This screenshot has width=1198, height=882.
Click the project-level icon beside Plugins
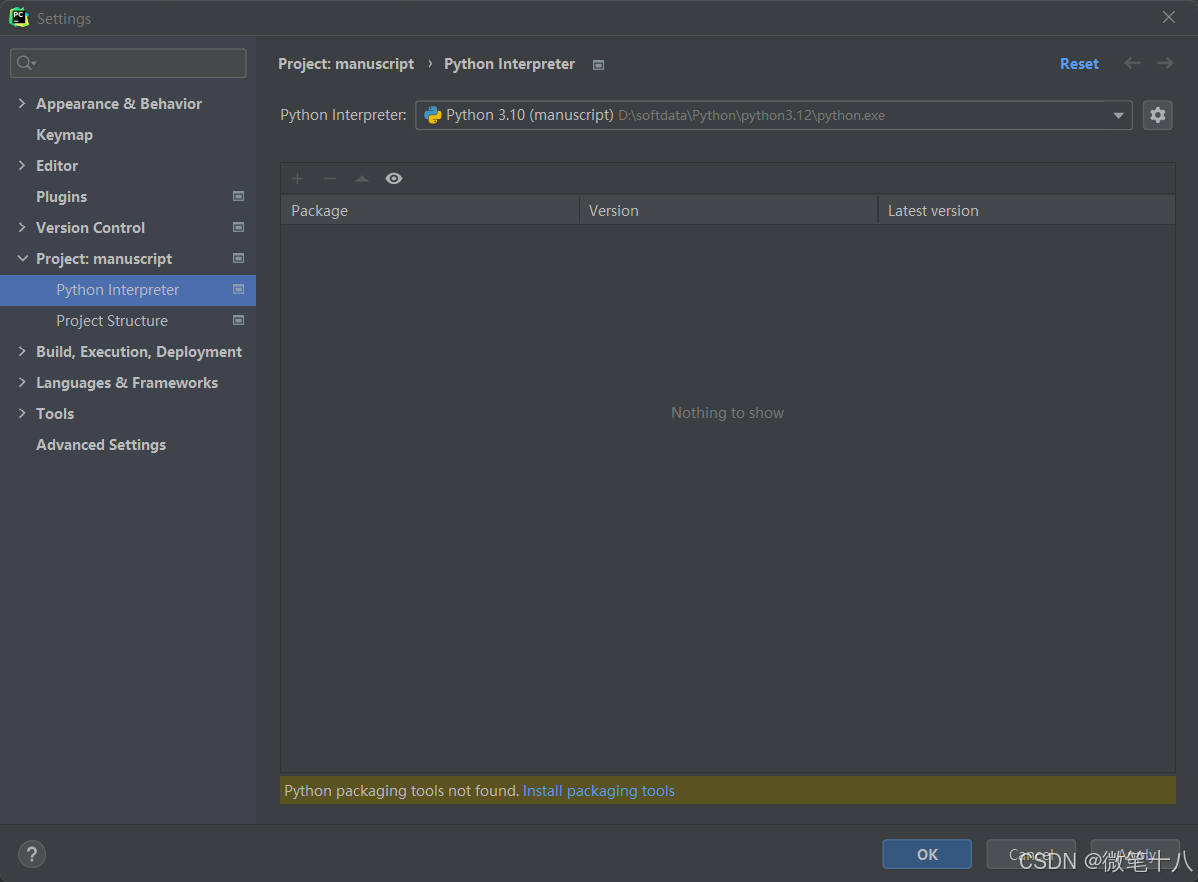tap(238, 196)
